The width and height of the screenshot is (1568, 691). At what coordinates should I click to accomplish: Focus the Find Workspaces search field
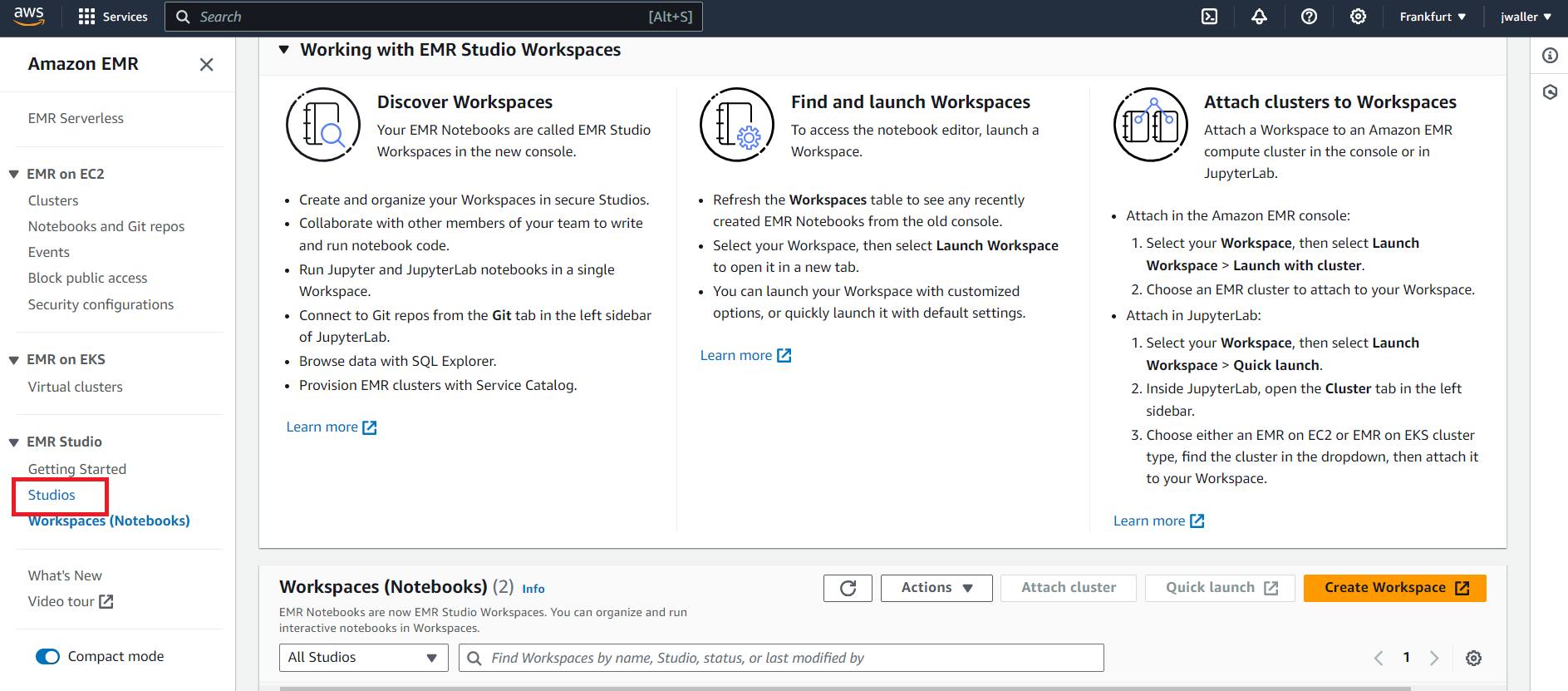(x=781, y=658)
